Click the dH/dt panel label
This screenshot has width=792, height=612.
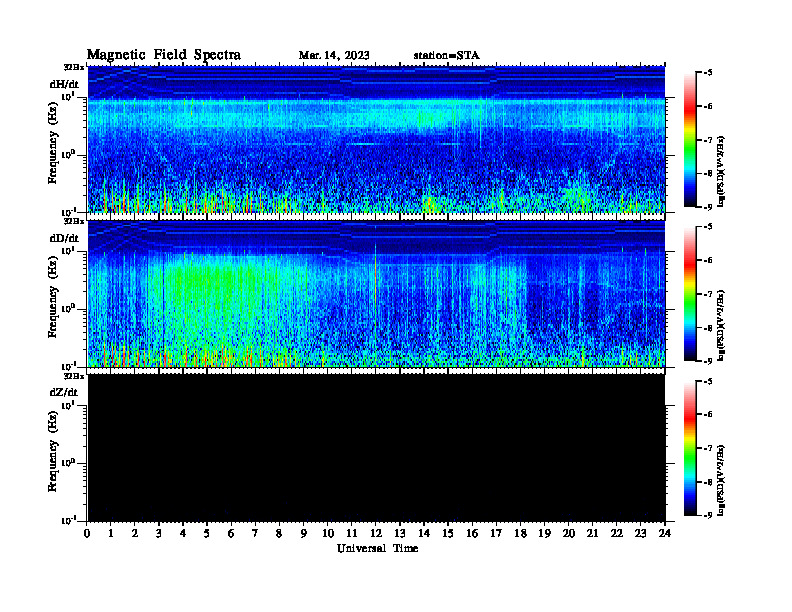click(x=64, y=84)
